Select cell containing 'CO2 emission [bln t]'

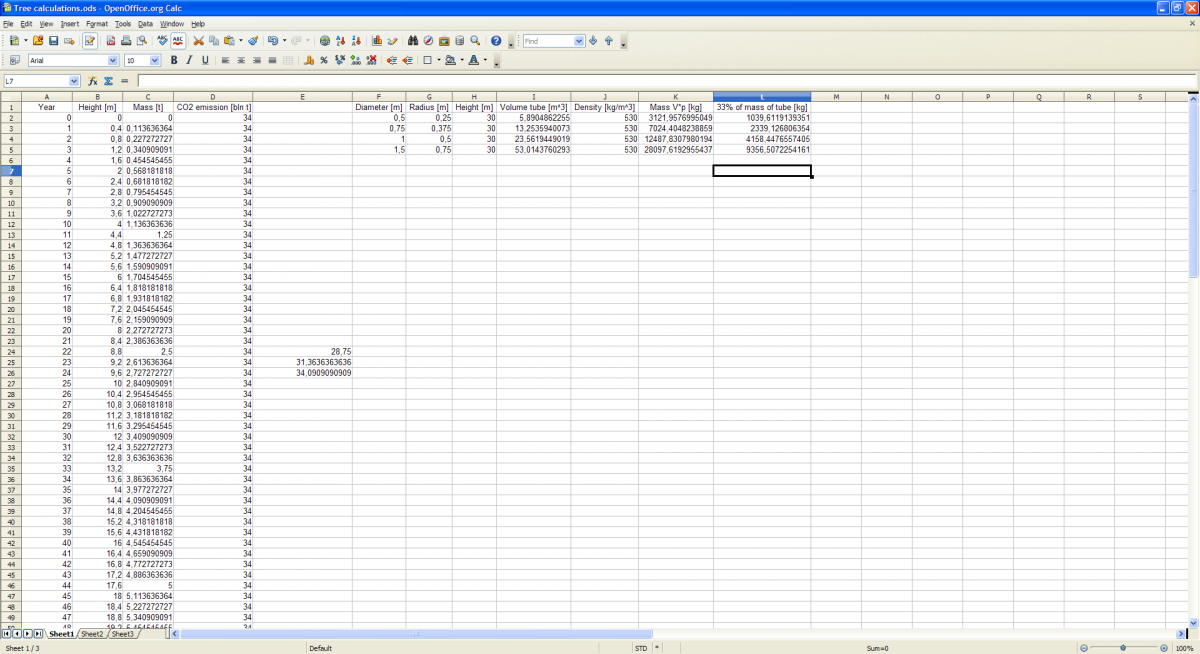click(x=213, y=107)
